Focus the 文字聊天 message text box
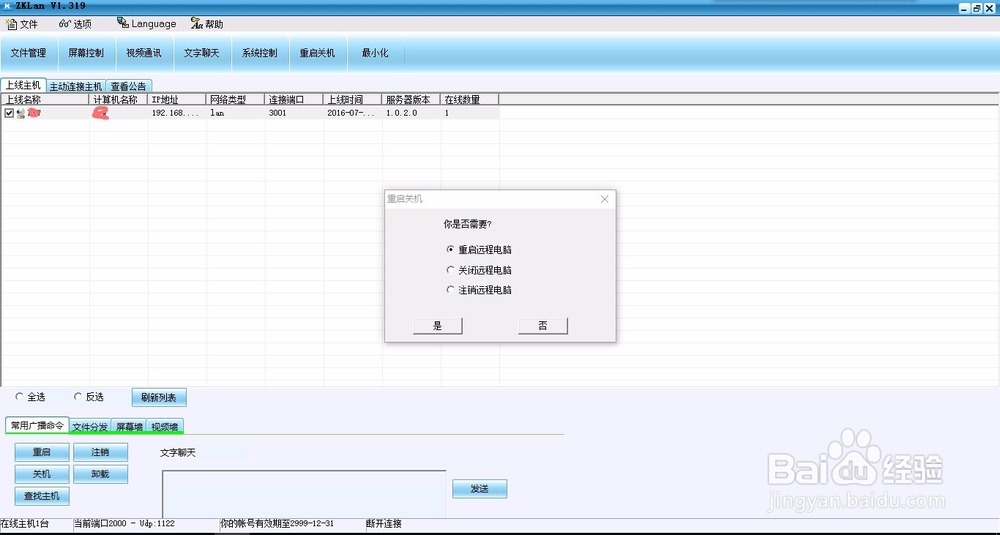 [x=304, y=494]
